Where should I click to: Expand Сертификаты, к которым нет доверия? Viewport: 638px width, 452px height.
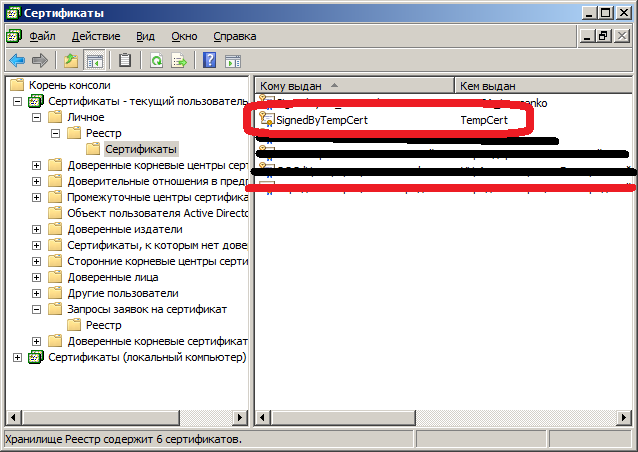coord(36,245)
